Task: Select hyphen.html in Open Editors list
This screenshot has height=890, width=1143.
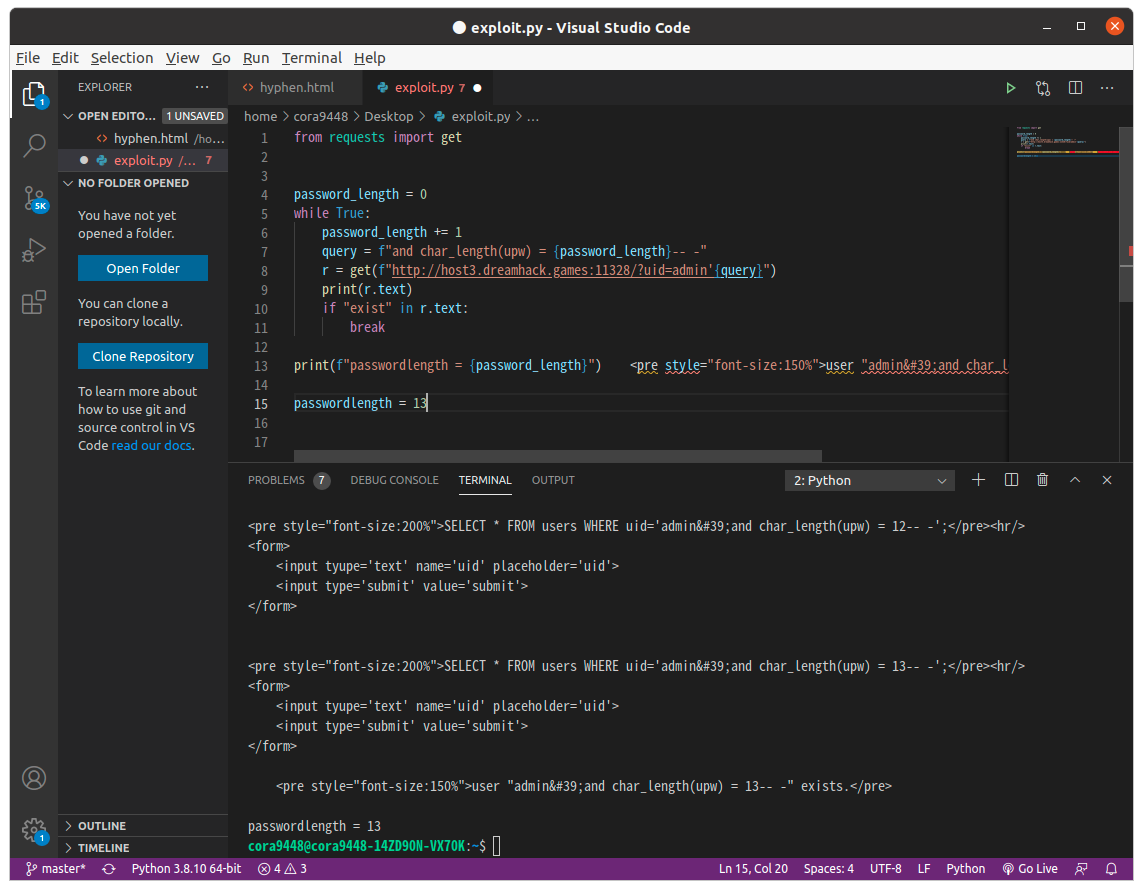Action: [x=144, y=138]
